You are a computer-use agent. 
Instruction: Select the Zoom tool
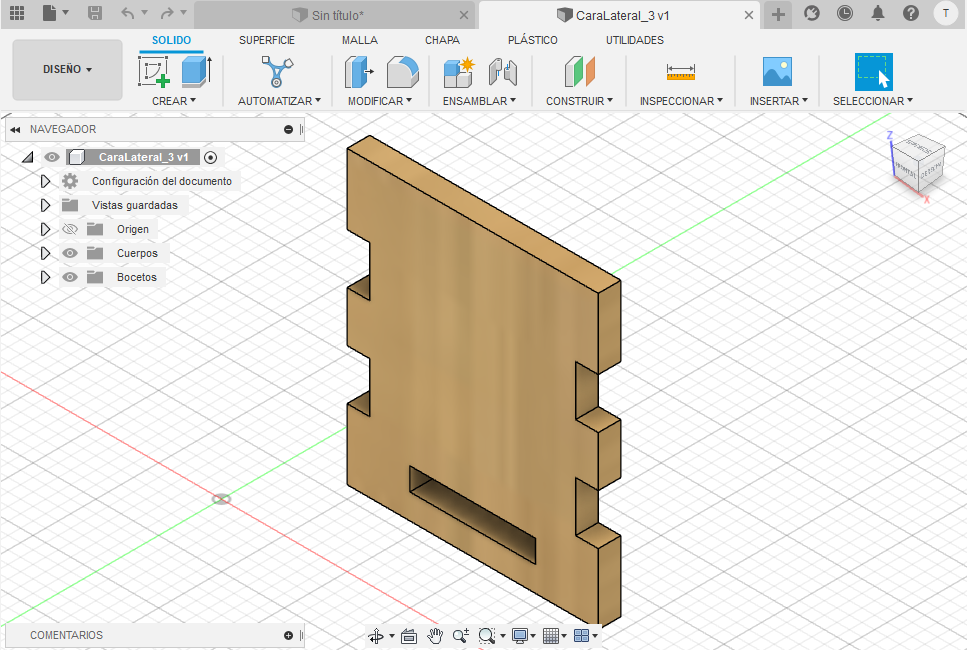pyautogui.click(x=461, y=636)
